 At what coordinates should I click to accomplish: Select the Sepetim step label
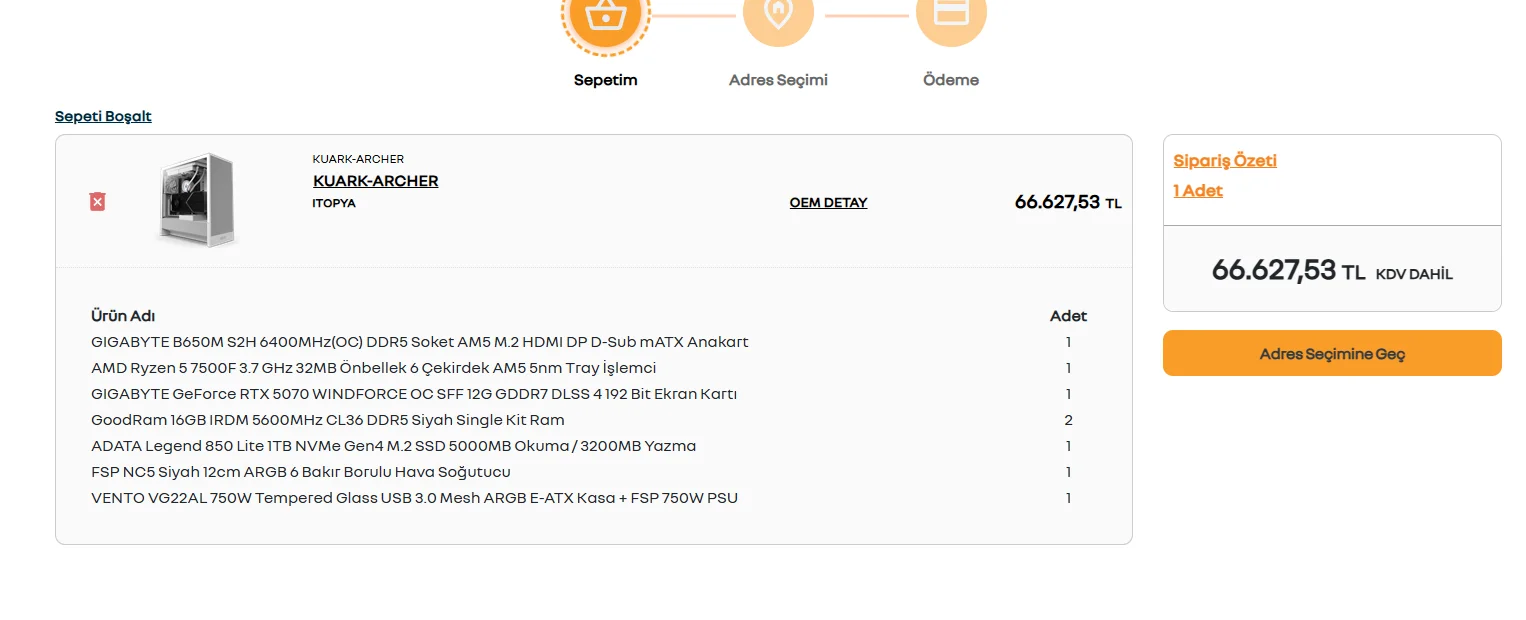pyautogui.click(x=606, y=80)
